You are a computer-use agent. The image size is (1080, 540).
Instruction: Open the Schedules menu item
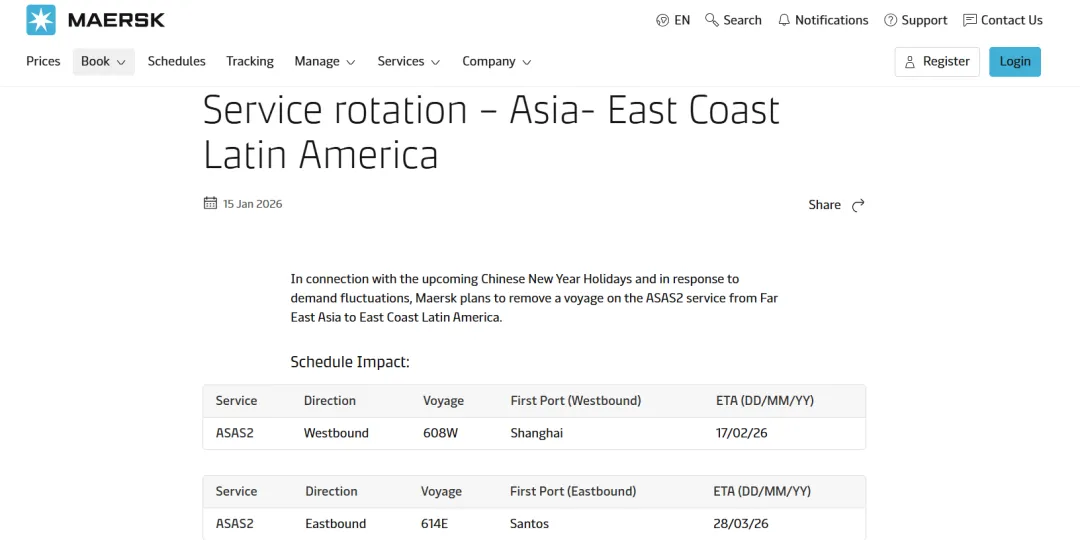pyautogui.click(x=176, y=62)
